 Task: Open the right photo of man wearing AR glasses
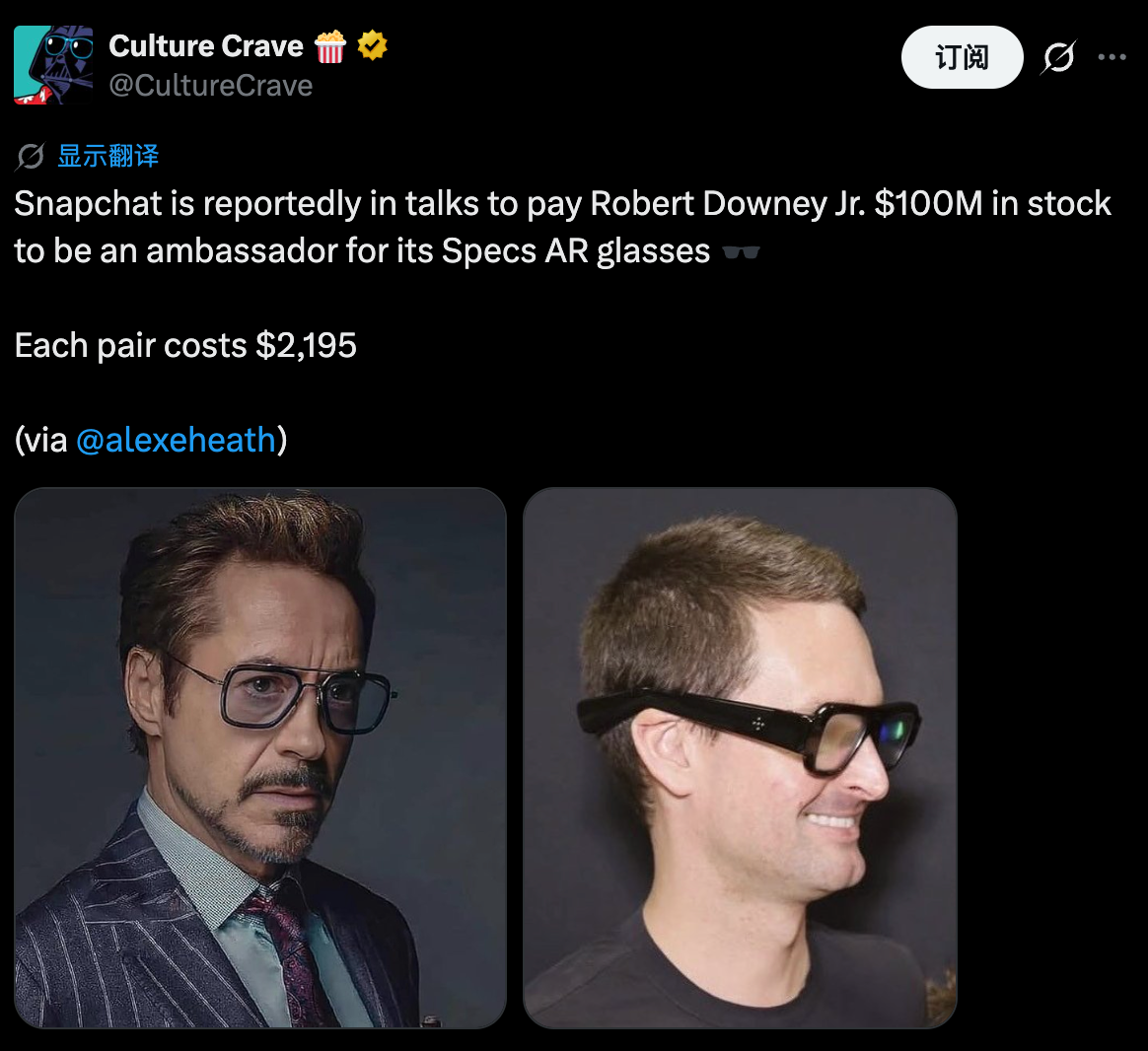coord(741,757)
